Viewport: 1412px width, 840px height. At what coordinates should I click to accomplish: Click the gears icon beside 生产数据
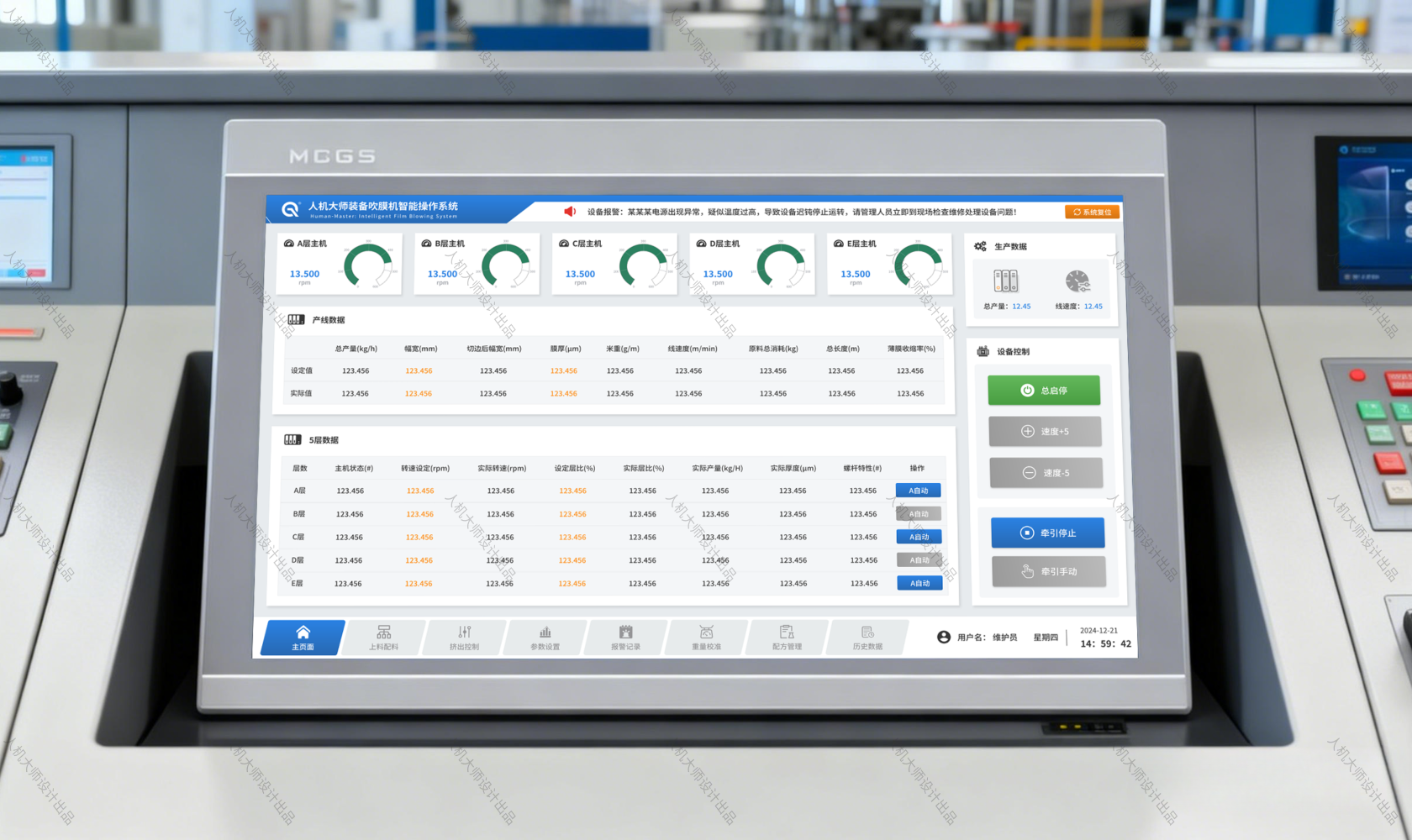tap(980, 246)
